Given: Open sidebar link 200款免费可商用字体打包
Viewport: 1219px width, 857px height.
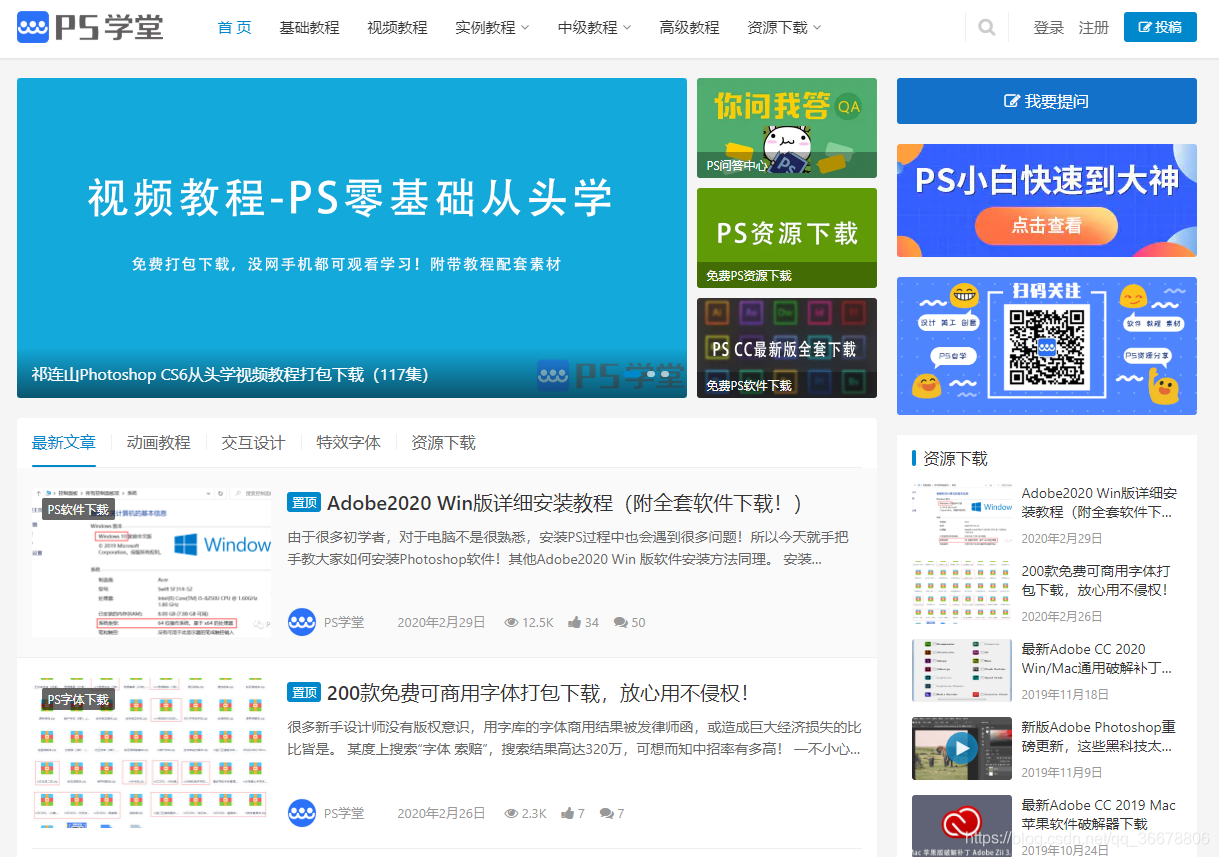Looking at the screenshot, I should pyautogui.click(x=1096, y=581).
